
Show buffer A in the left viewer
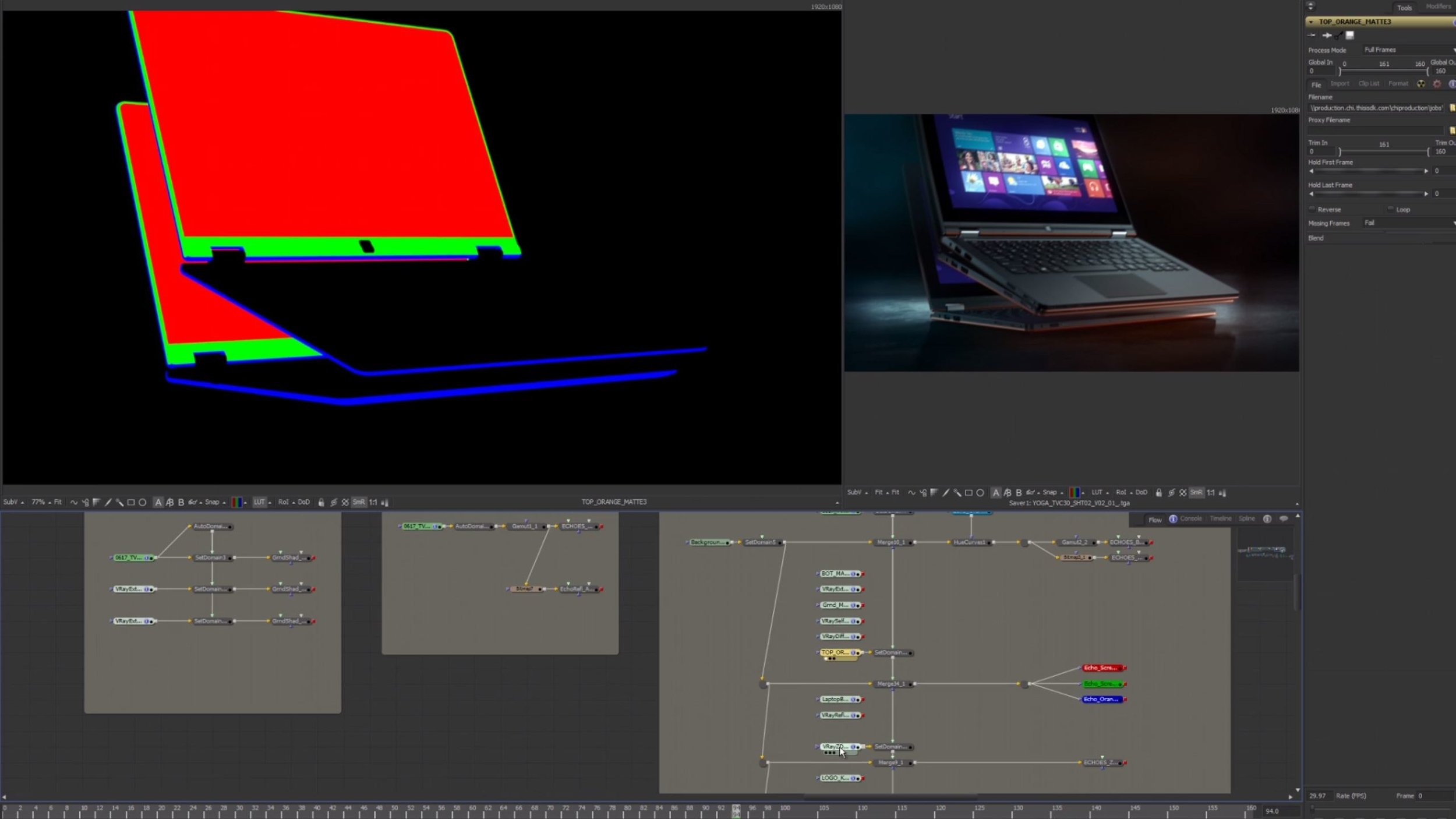tap(158, 502)
